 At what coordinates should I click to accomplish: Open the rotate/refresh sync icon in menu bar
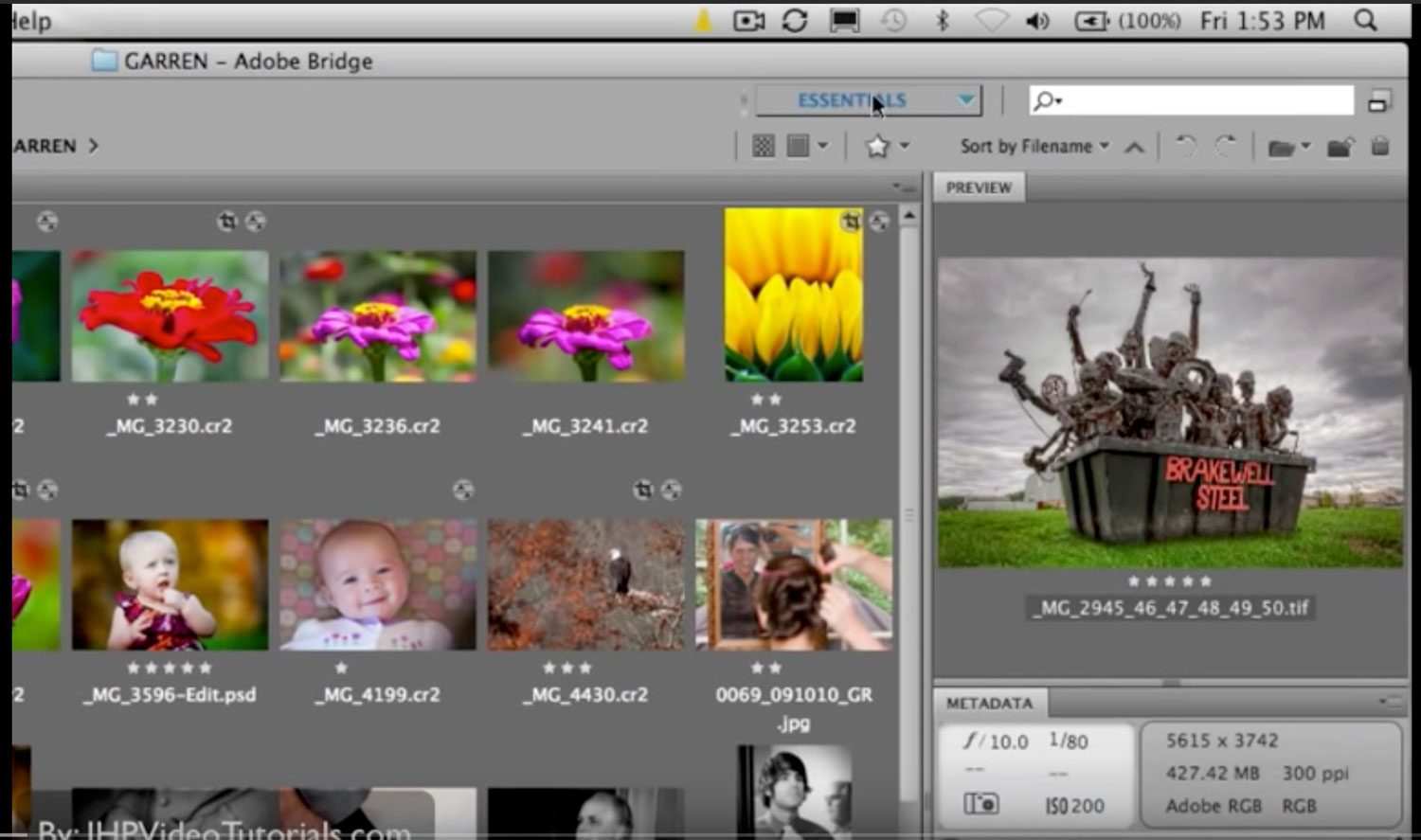pyautogui.click(x=796, y=19)
